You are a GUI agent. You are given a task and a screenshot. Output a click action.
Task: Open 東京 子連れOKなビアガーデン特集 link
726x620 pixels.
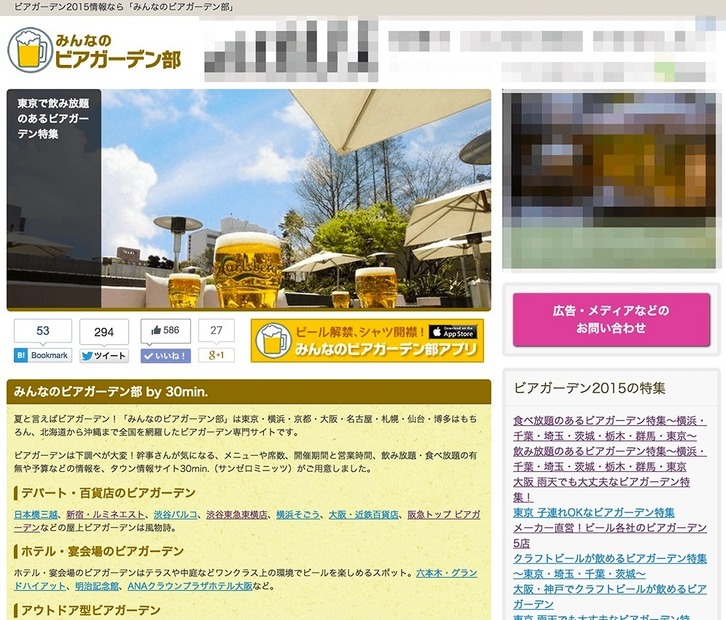[x=594, y=513]
